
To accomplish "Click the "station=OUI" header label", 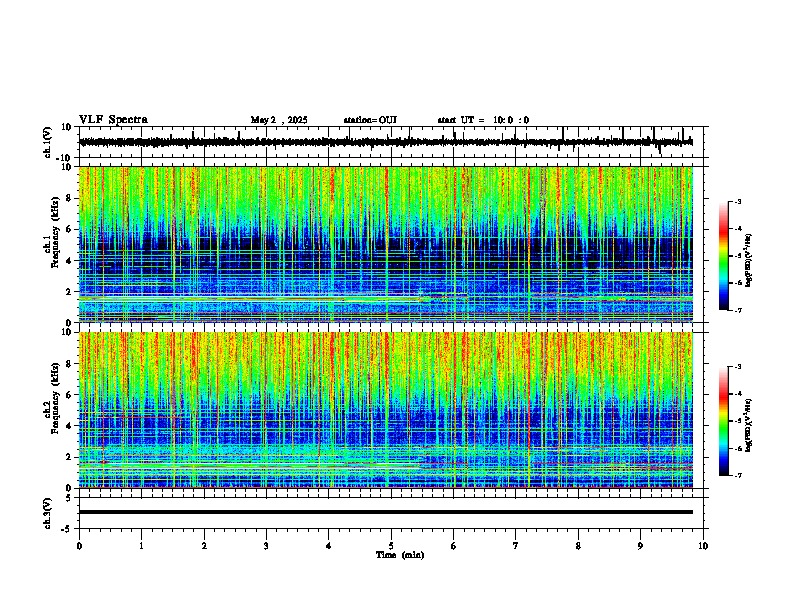I will pos(370,120).
